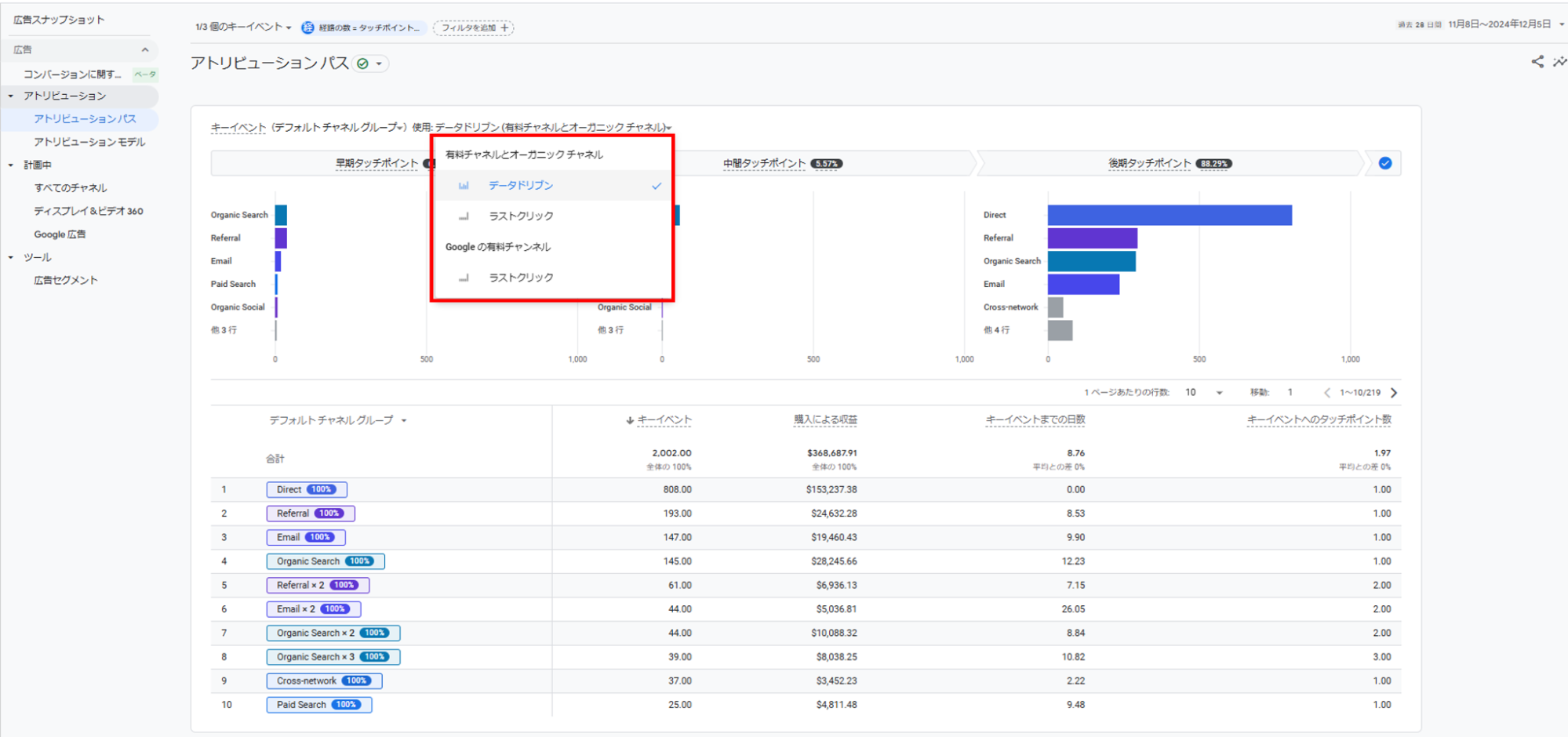The width and height of the screenshot is (1568, 737).
Task: Click the 購入による収益 column header
Action: 825,420
